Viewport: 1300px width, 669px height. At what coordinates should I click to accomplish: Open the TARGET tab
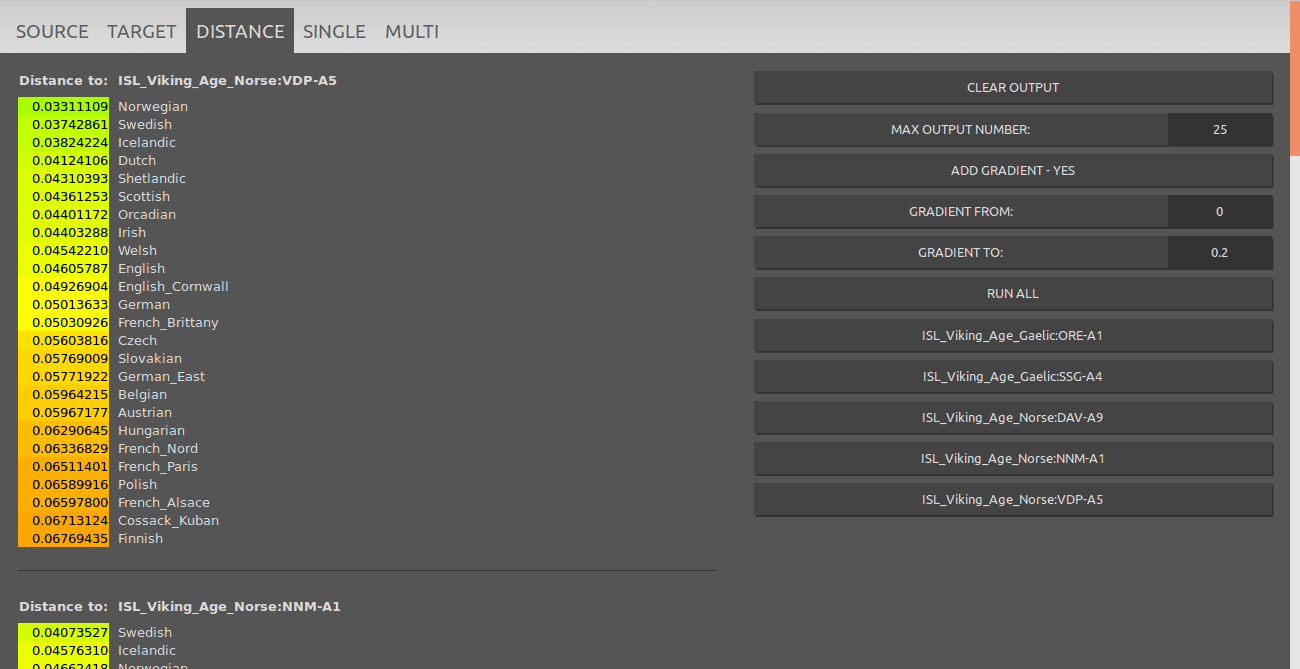click(142, 31)
